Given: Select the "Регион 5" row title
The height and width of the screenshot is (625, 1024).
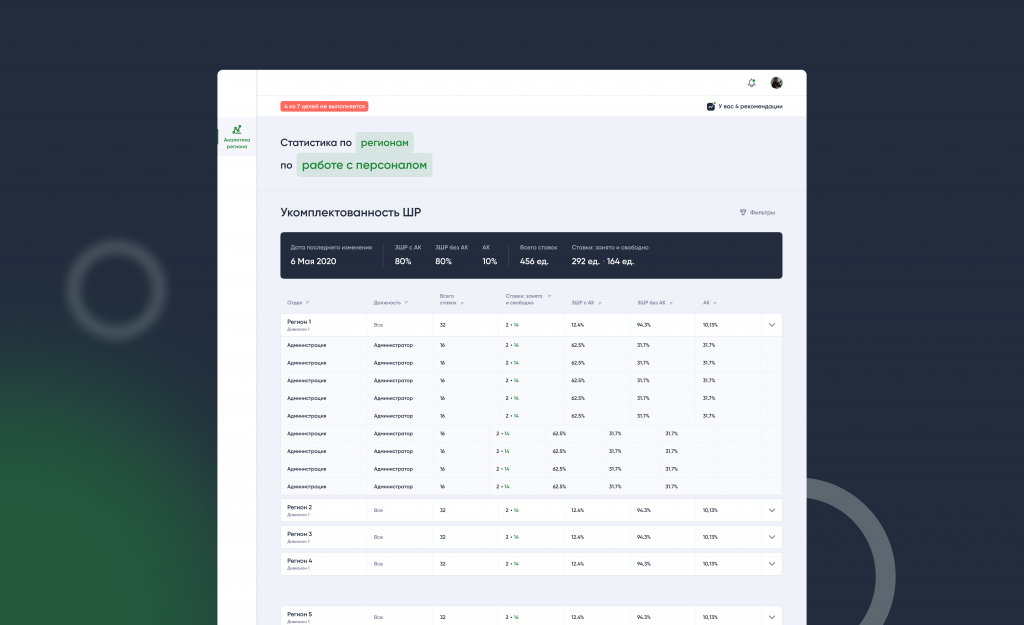Looking at the screenshot, I should tap(300, 615).
